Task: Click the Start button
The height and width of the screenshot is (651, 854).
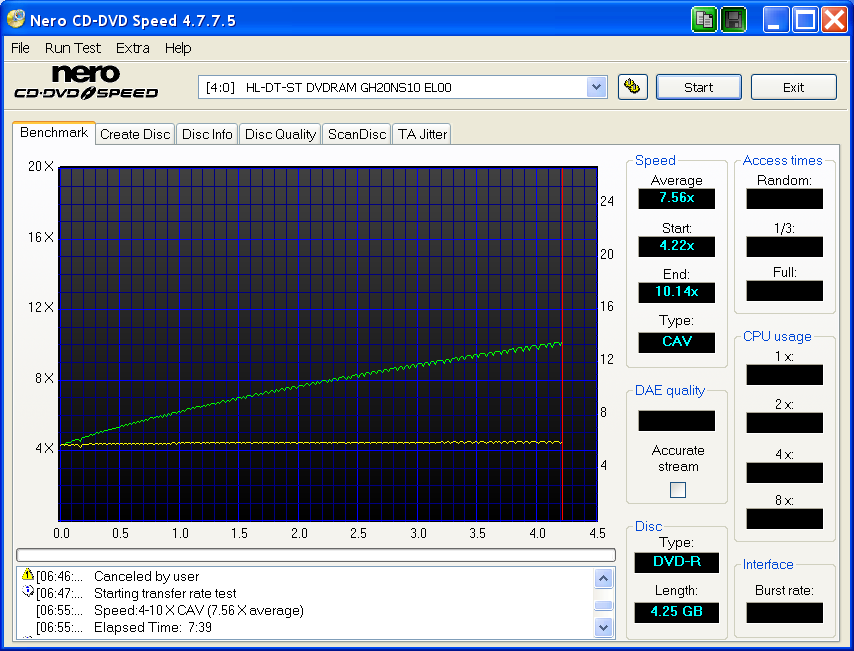Action: [698, 87]
